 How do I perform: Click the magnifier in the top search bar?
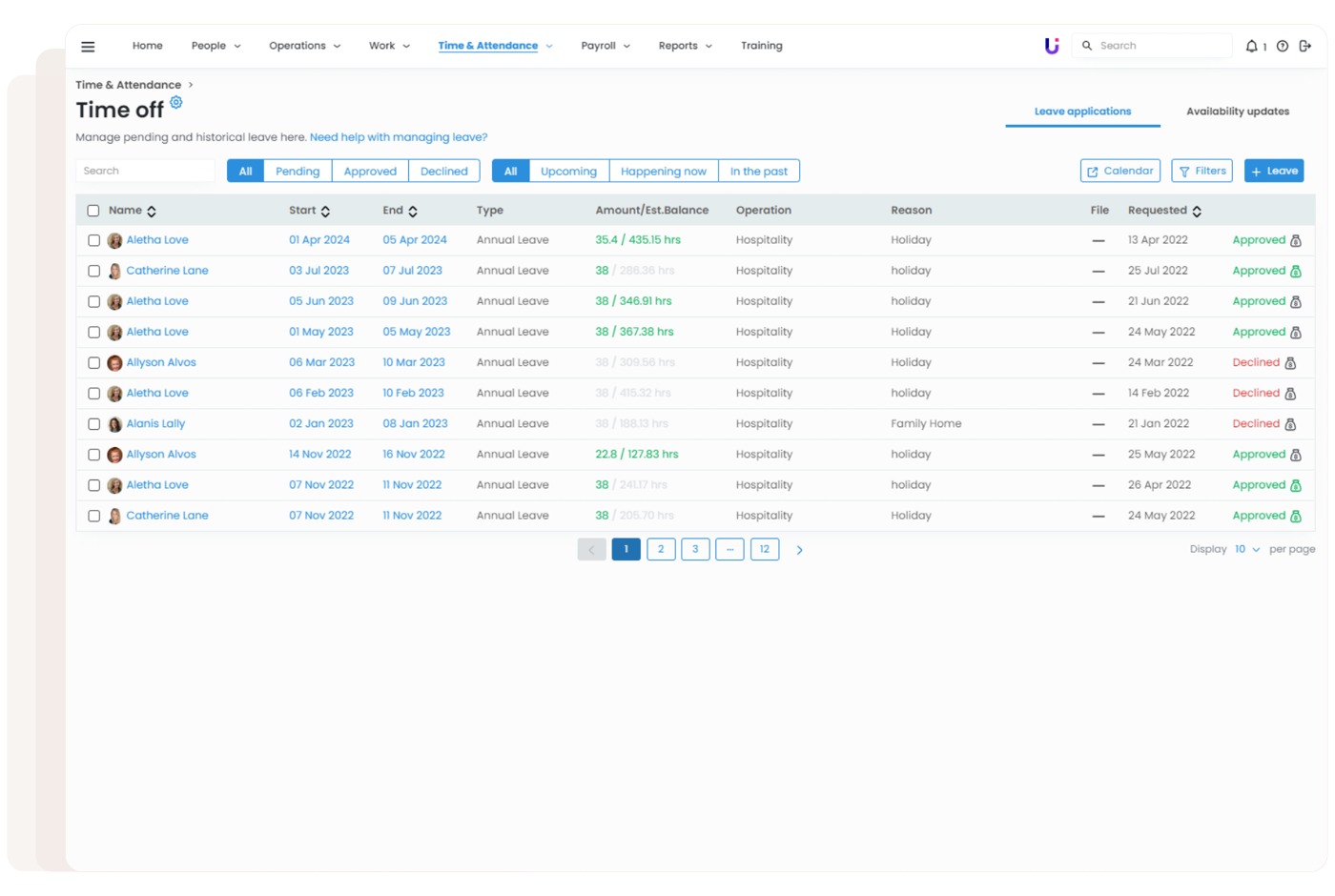point(1086,45)
